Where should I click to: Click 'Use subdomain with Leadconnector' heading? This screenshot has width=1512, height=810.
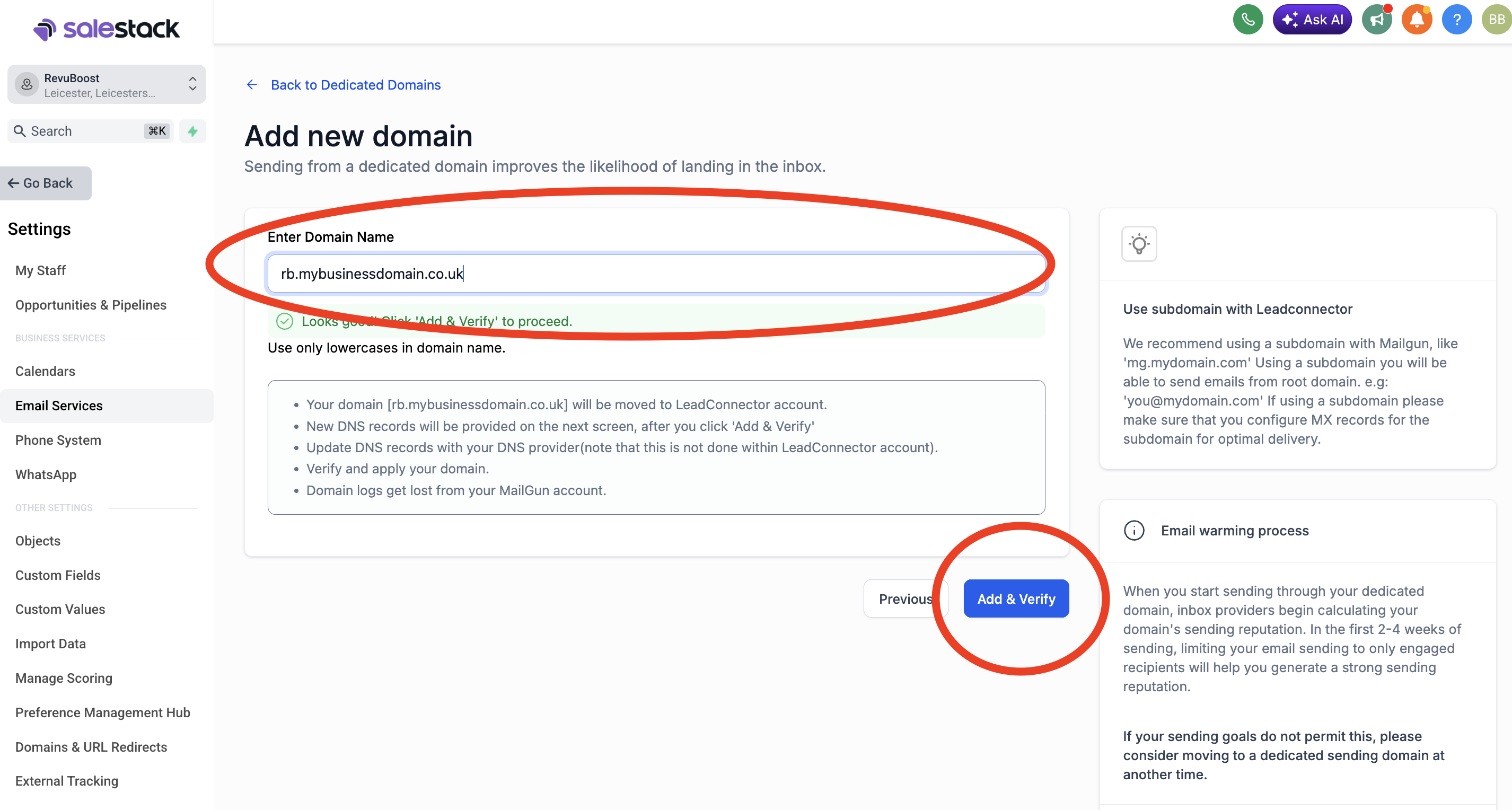(x=1237, y=309)
